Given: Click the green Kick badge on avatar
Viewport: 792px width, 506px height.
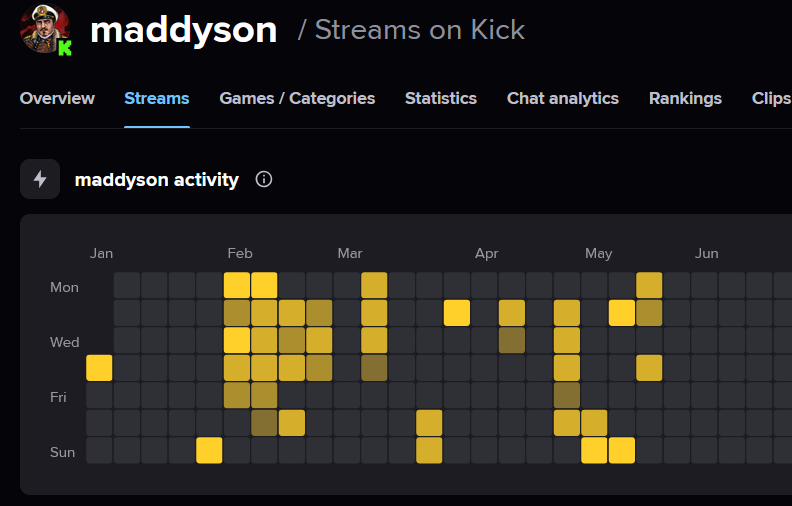Looking at the screenshot, I should pos(65,47).
